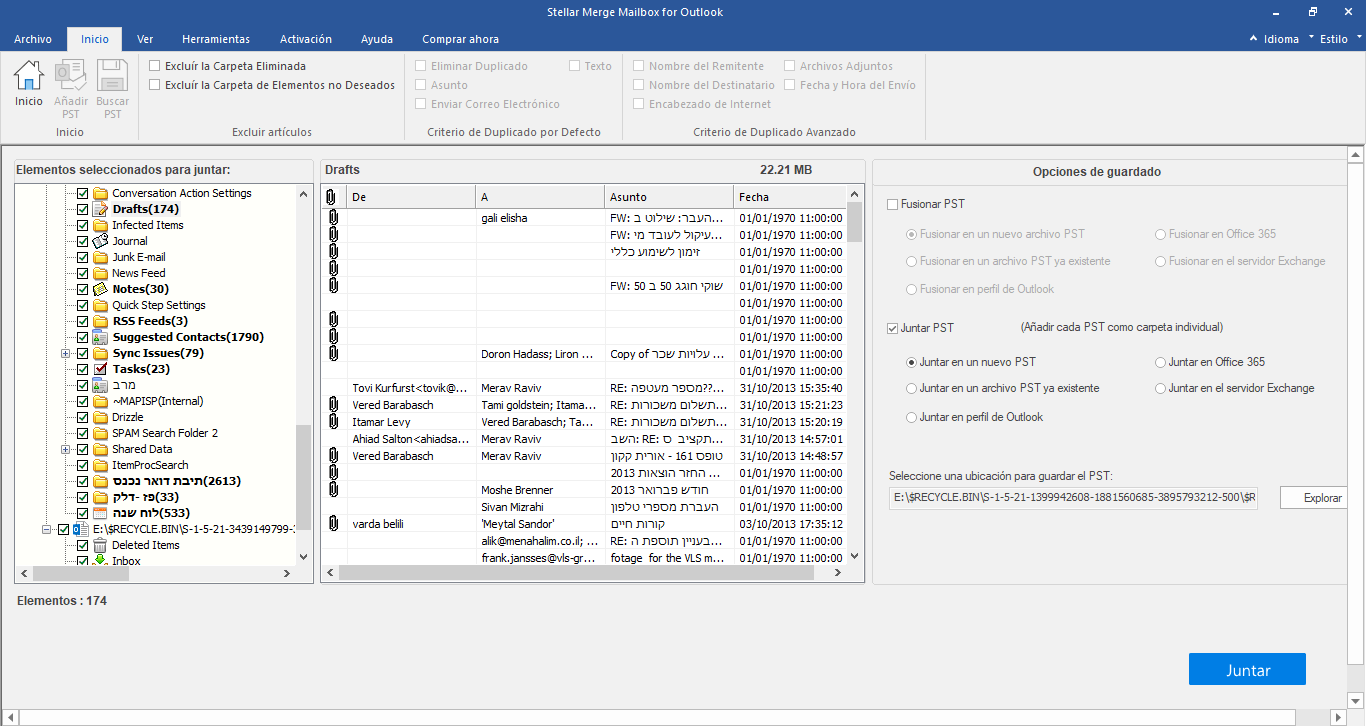The height and width of the screenshot is (726, 1366).
Task: Enable Excluír la Carpeta Eliminada checkbox
Action: [155, 66]
